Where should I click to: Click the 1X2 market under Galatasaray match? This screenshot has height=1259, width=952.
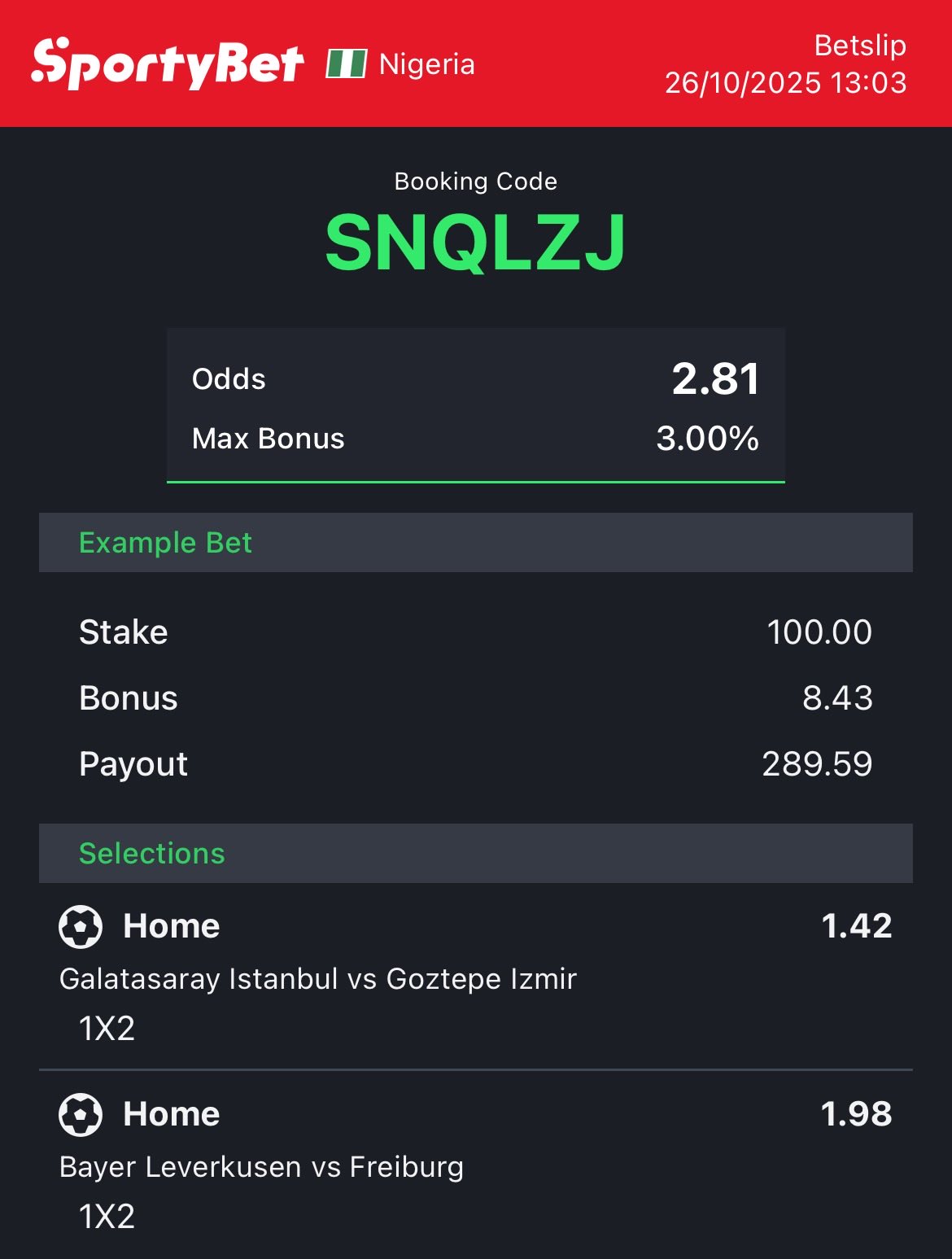[107, 1029]
